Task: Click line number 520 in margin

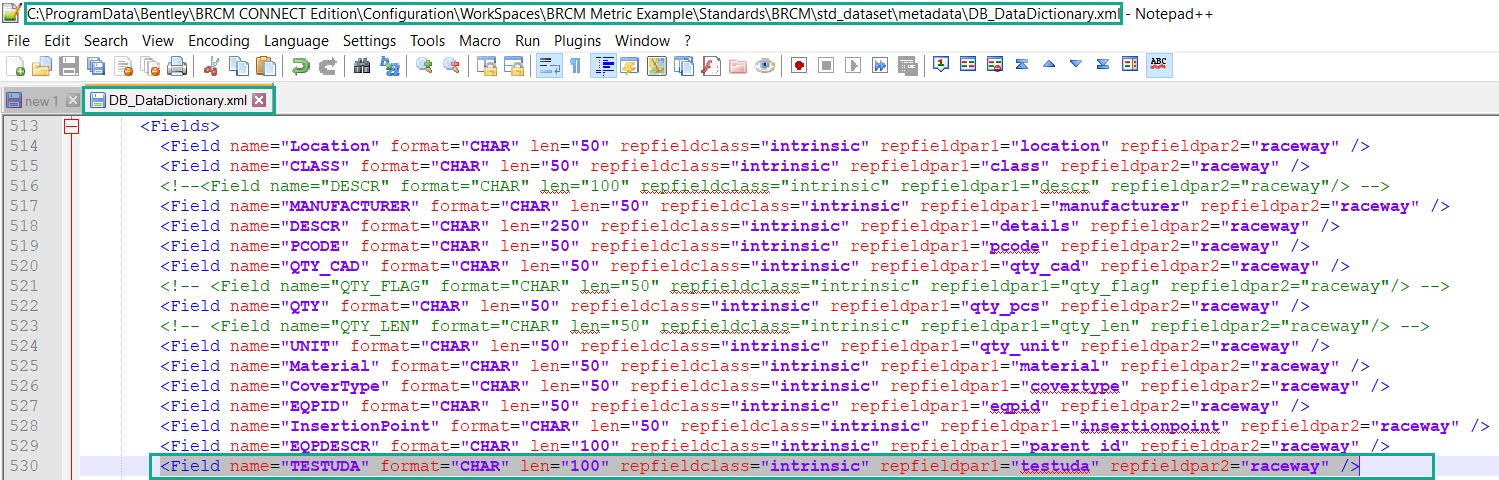Action: coord(25,266)
